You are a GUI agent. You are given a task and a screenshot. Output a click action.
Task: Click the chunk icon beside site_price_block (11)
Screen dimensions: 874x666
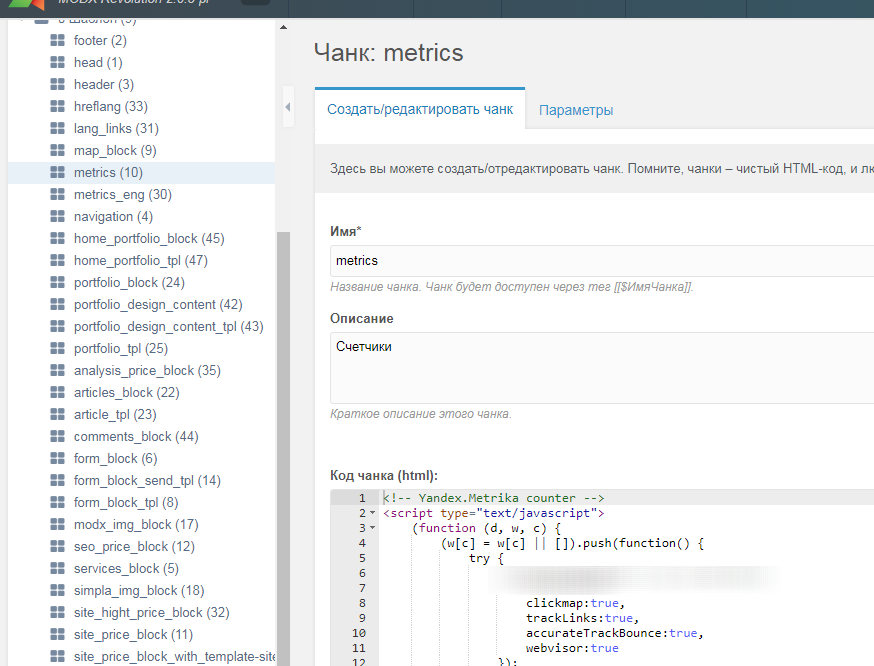[57, 635]
